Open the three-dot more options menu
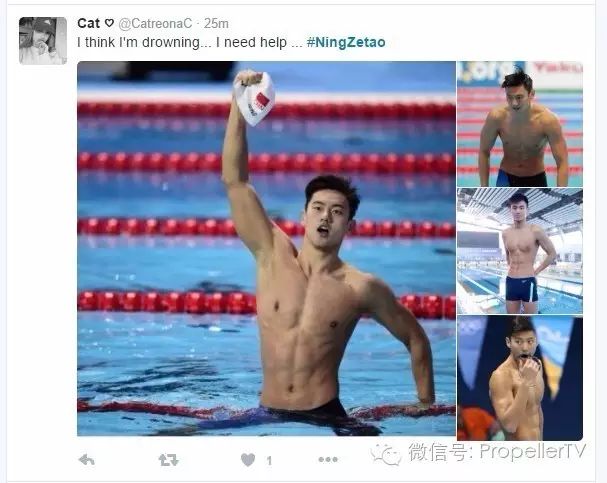607x483 pixels. tap(328, 460)
